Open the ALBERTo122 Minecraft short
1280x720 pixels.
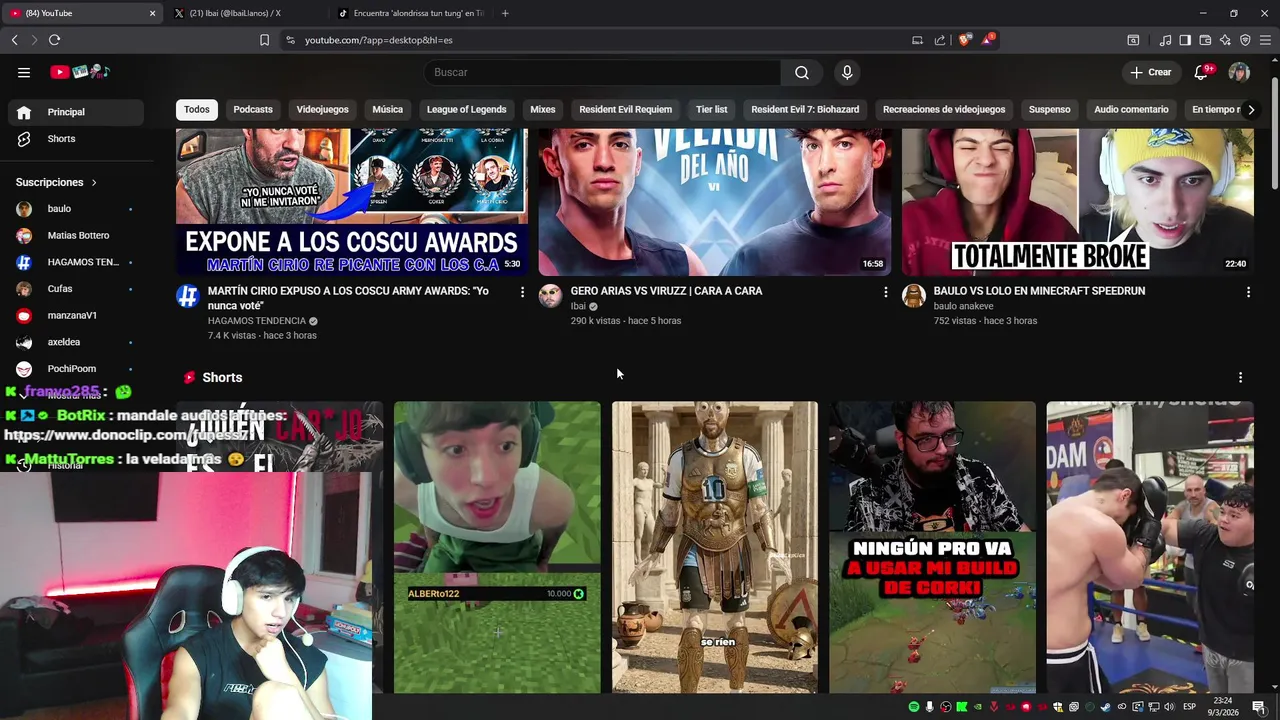497,547
